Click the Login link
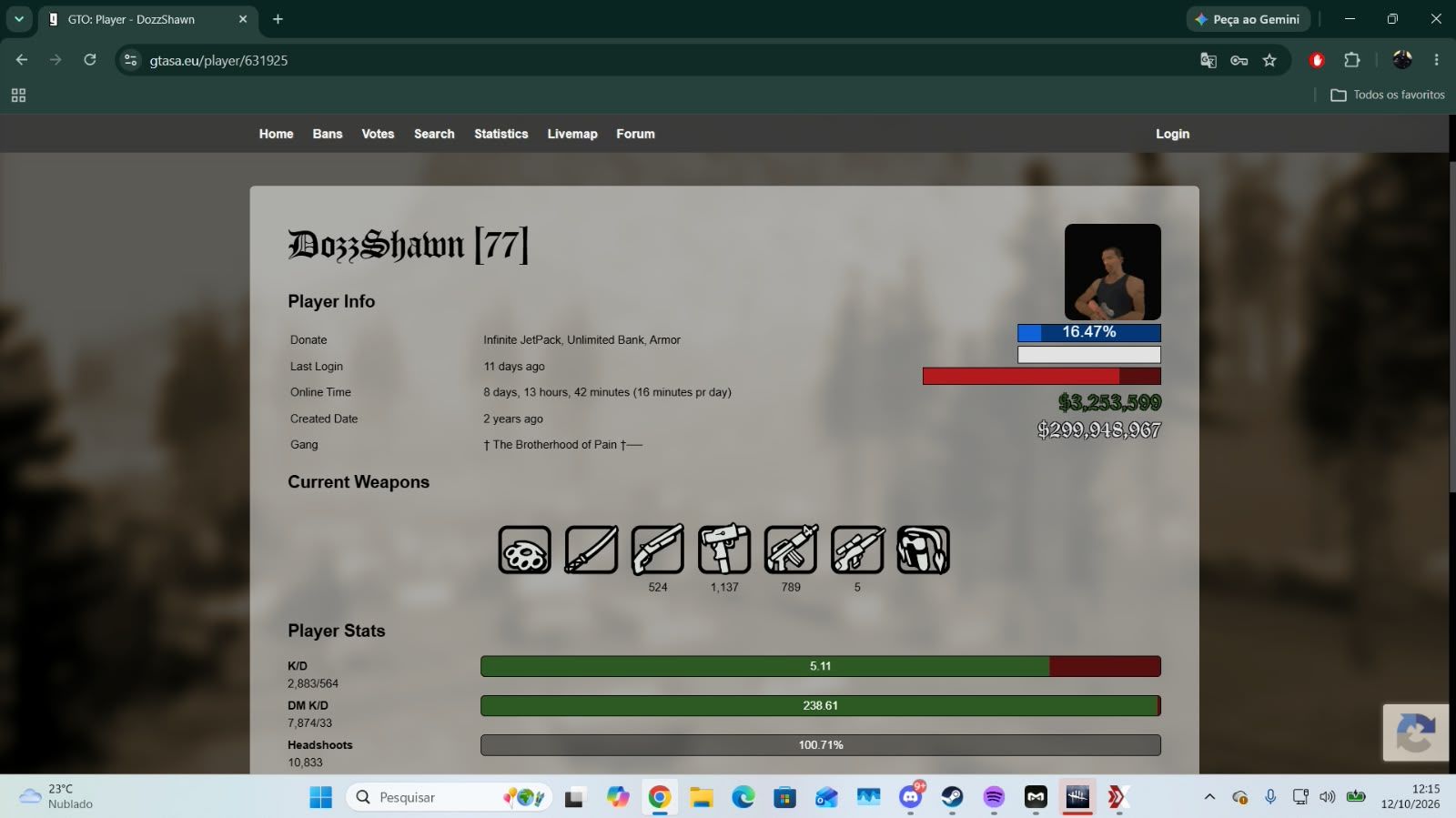Viewport: 1456px width, 818px height. 1172,134
